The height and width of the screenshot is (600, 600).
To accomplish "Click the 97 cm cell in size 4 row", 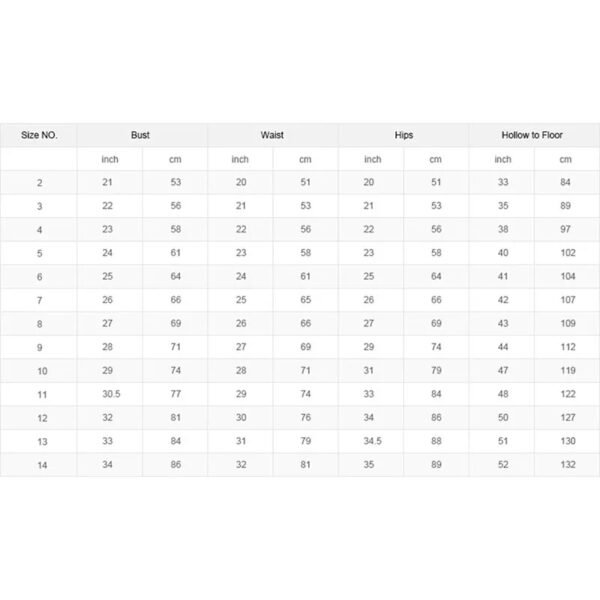I will tap(565, 229).
